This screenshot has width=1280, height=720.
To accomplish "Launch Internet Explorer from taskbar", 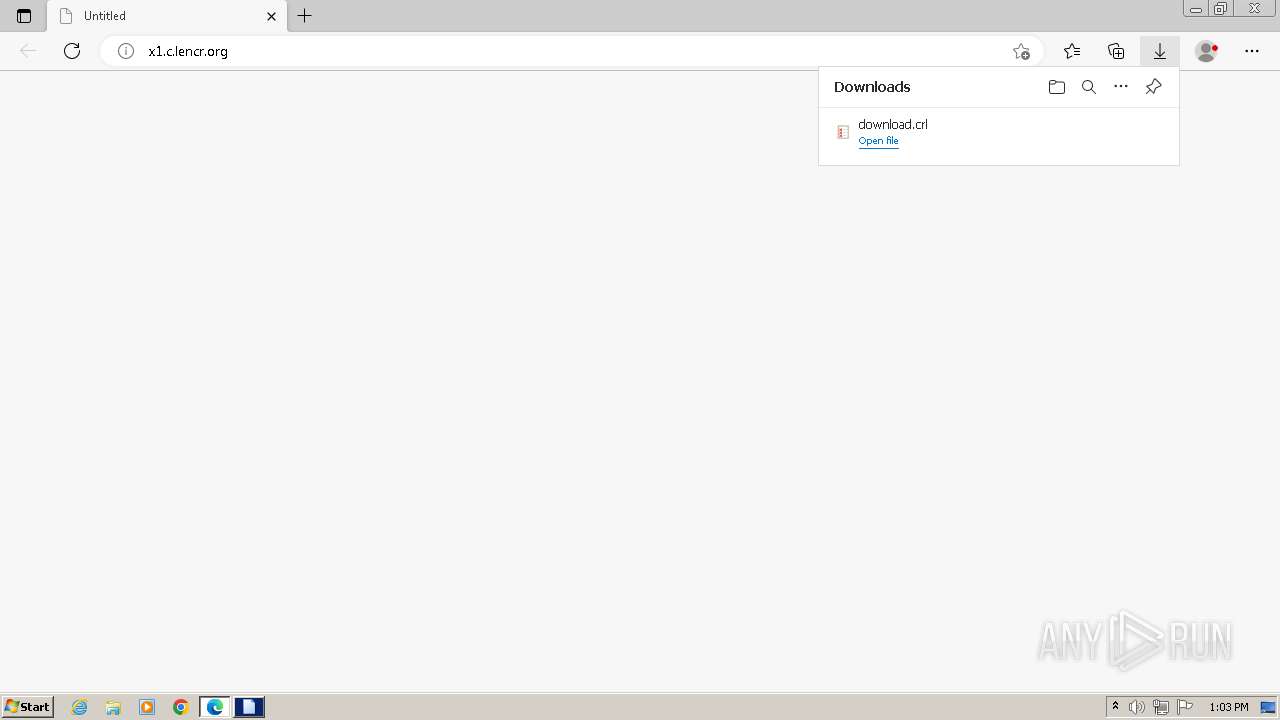I will pos(80,707).
